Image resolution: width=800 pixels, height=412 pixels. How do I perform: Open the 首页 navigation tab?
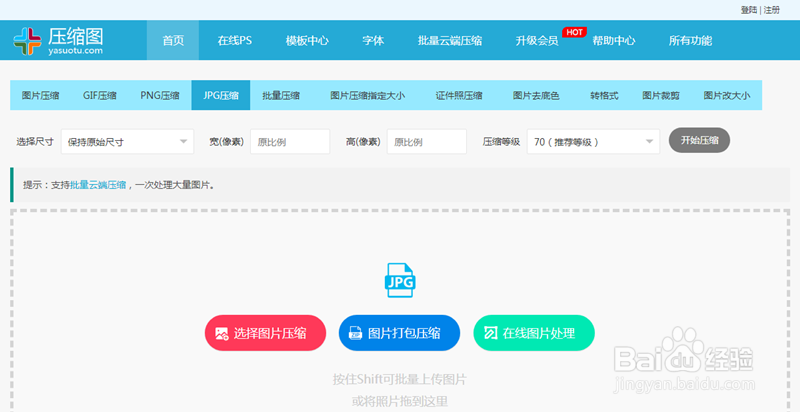pyautogui.click(x=173, y=41)
